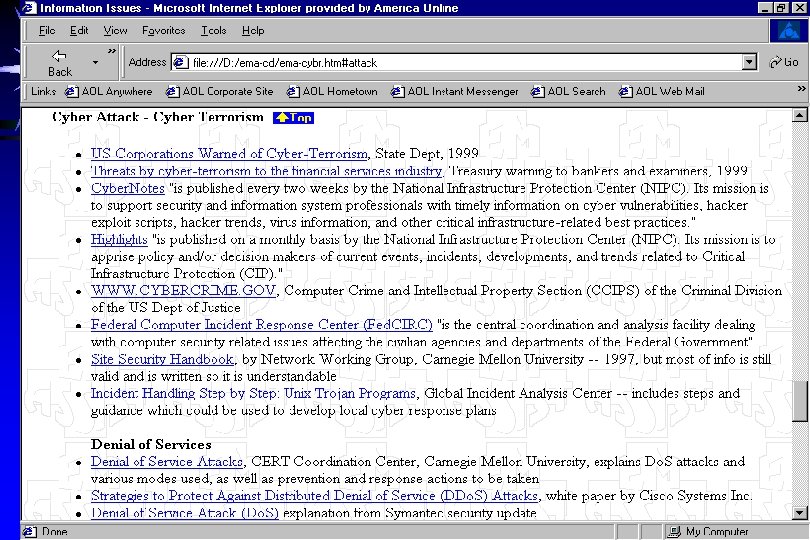Click the Cyber Attack - Cyber Terrorism heading
The height and width of the screenshot is (540, 810).
pos(158,117)
